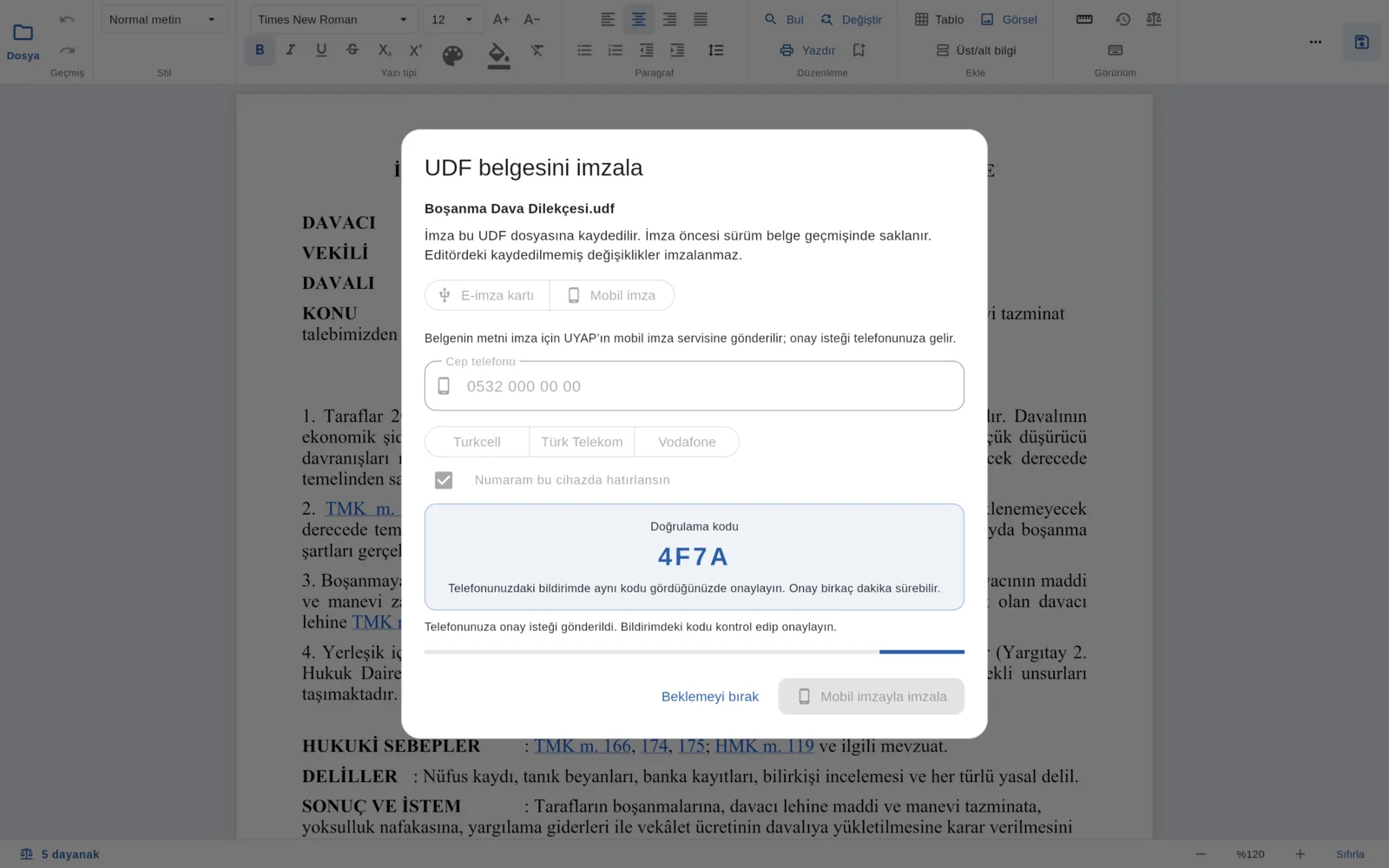Screen dimensions: 1389x868
Task: Click 'Mobil imzayla imzala' button
Action: 872,696
